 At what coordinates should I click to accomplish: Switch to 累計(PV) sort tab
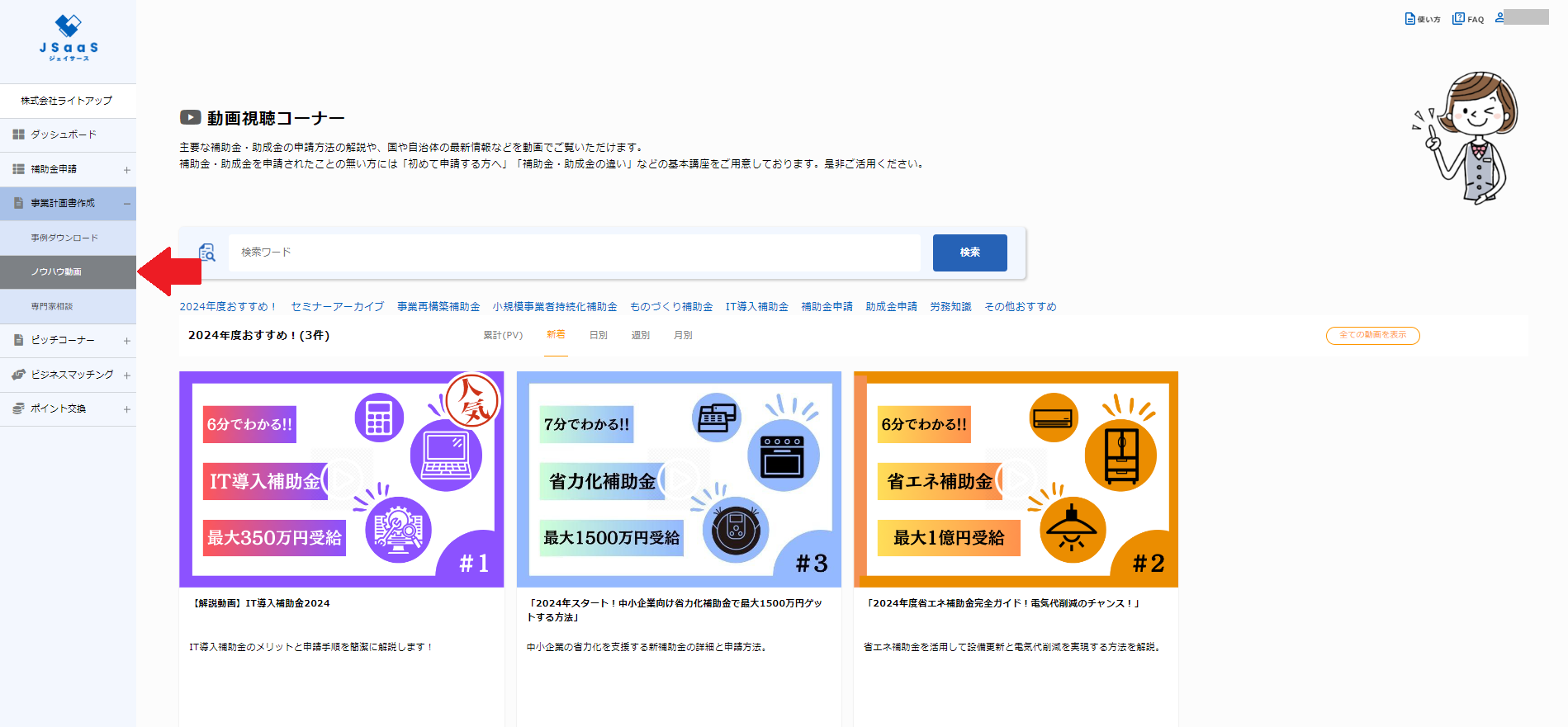[x=503, y=335]
